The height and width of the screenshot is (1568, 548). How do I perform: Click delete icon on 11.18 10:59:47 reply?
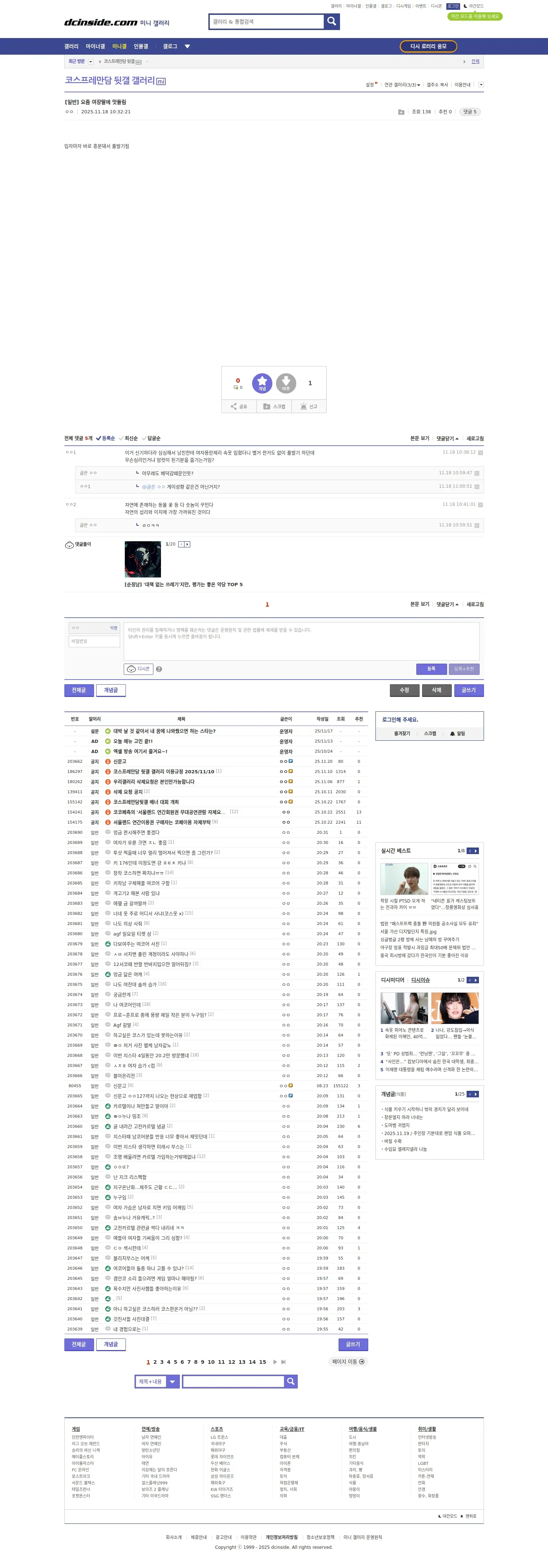477,473
